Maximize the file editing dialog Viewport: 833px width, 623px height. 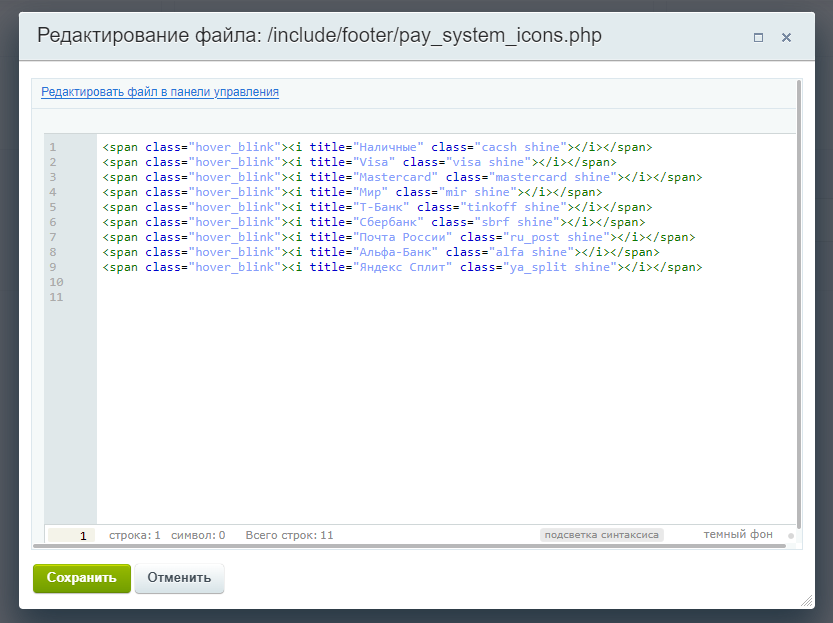tap(758, 37)
